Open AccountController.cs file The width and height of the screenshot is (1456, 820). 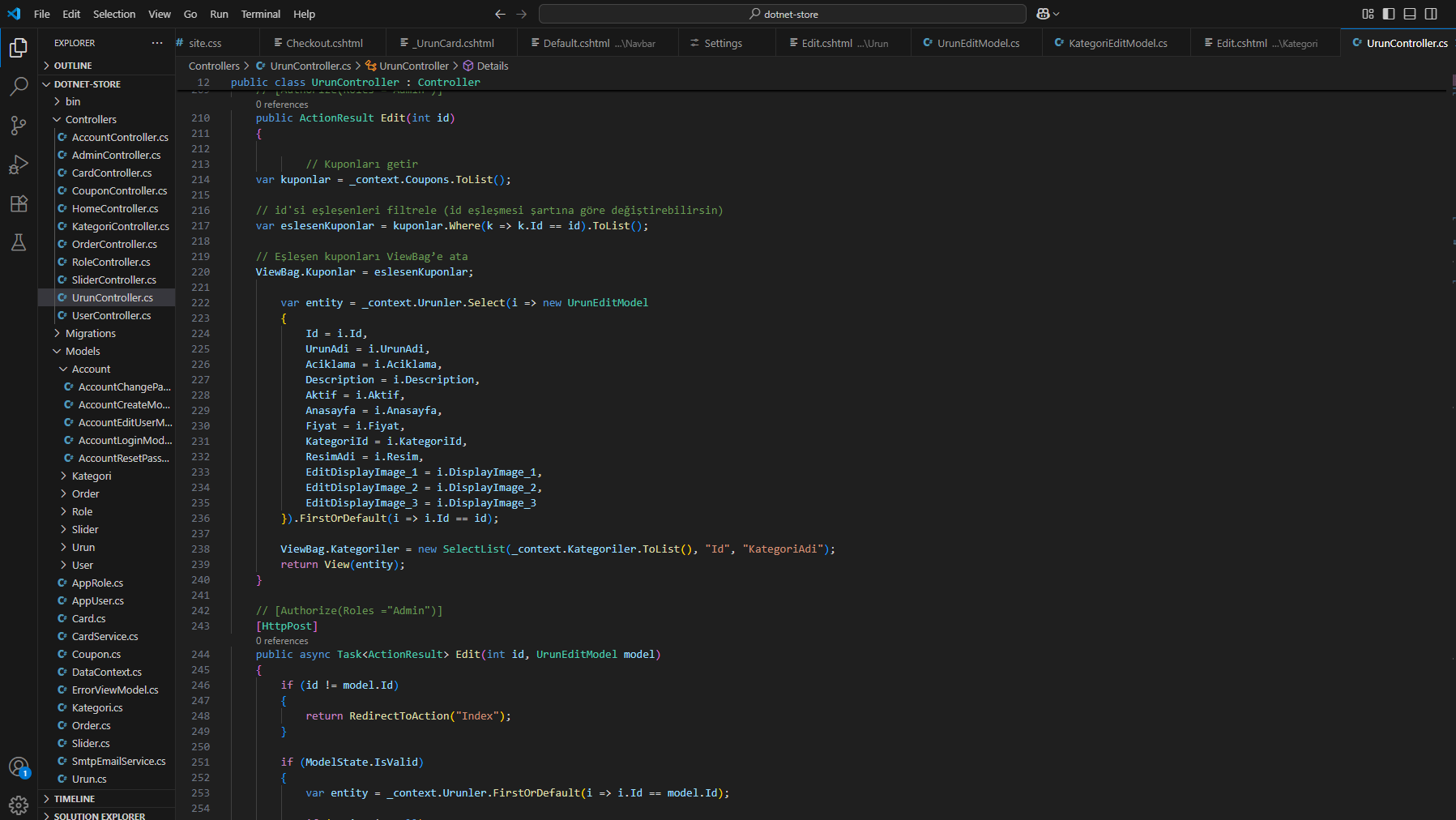point(106,137)
